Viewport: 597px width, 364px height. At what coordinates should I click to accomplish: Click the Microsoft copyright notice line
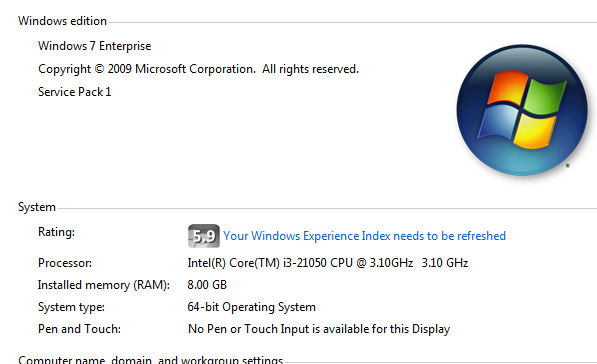[x=198, y=69]
